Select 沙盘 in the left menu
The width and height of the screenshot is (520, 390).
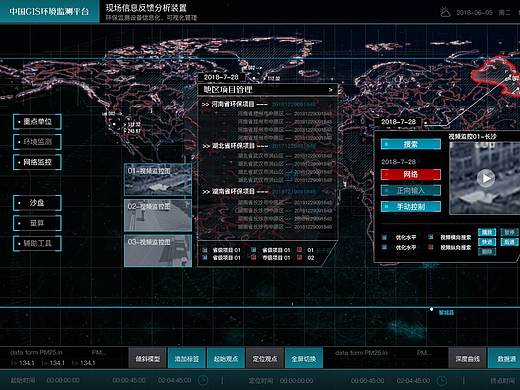click(x=37, y=203)
